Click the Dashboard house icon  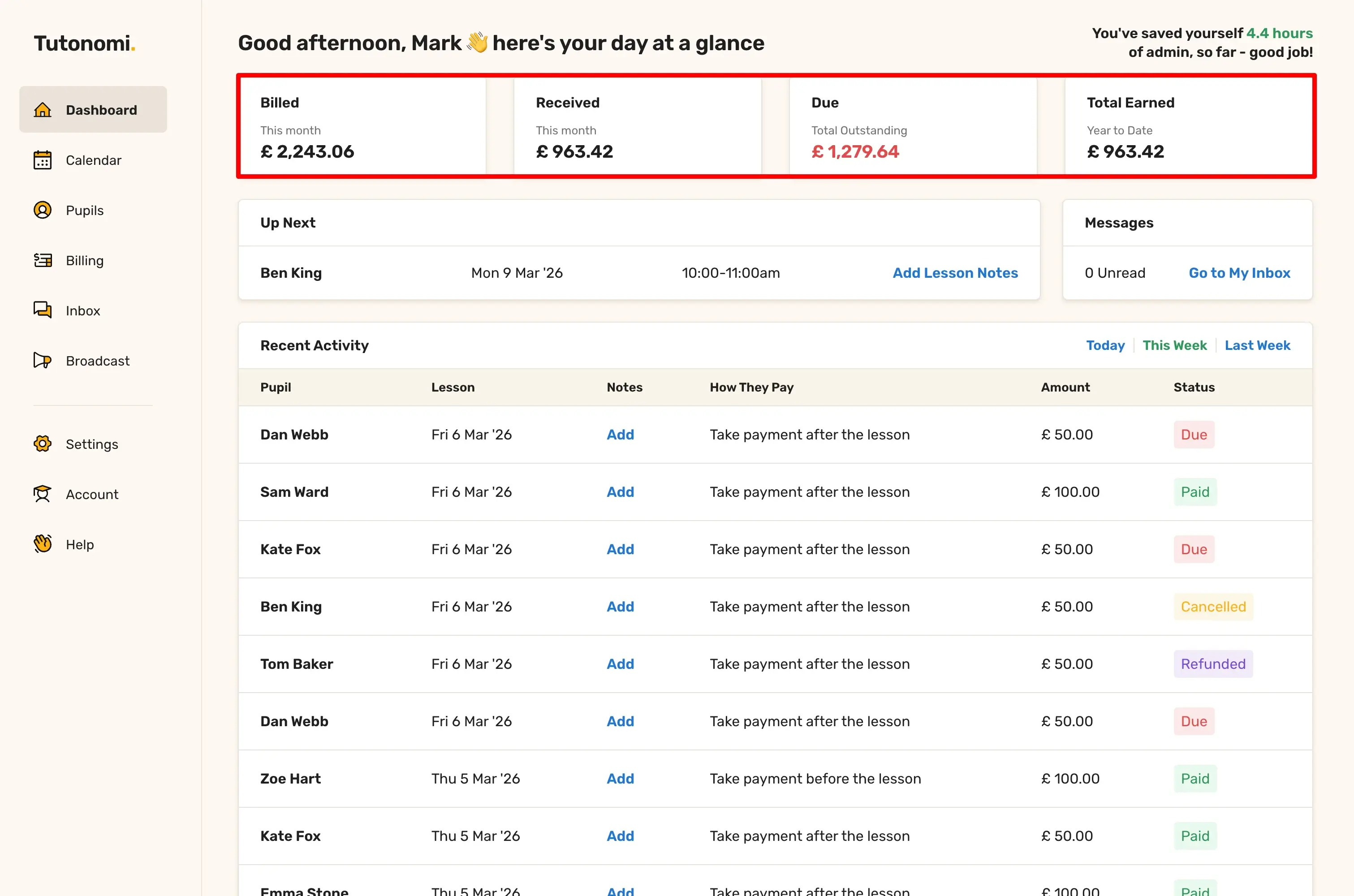click(42, 110)
